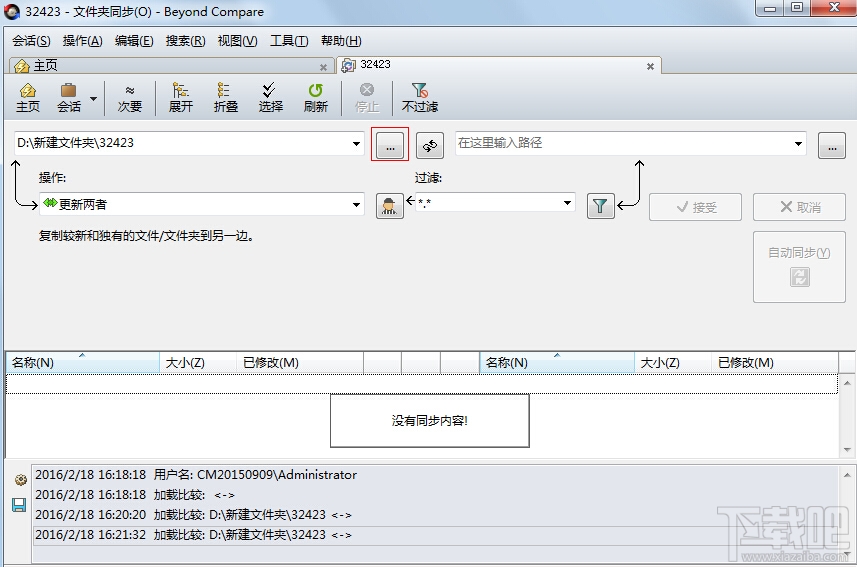Image resolution: width=857 pixels, height=567 pixels.
Task: Click the Collapse (折叠) toolbar icon
Action: [x=226, y=98]
